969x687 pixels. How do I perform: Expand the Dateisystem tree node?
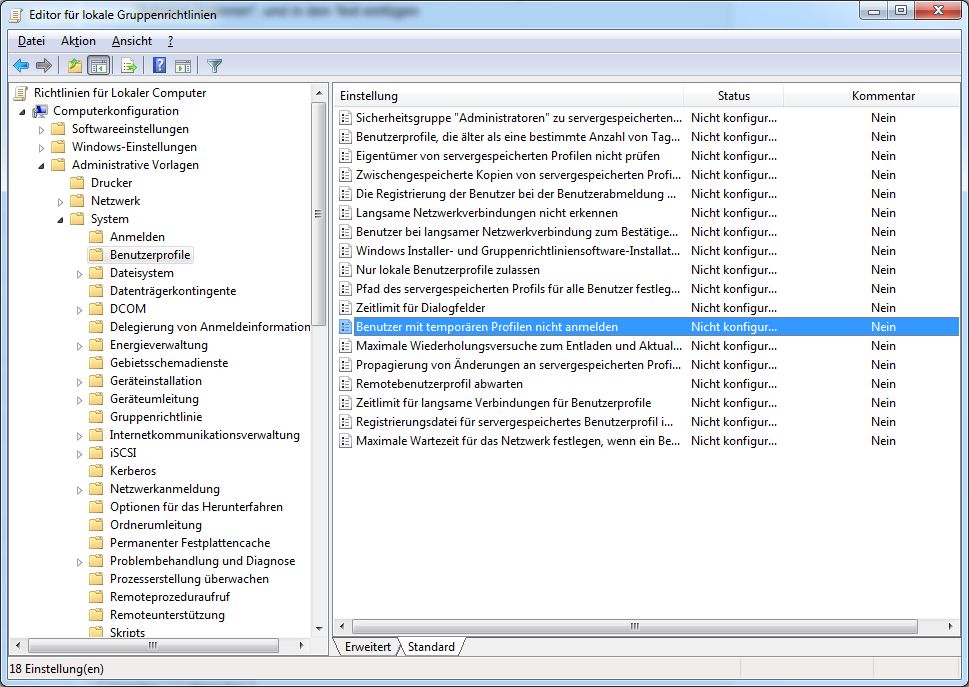pos(79,274)
